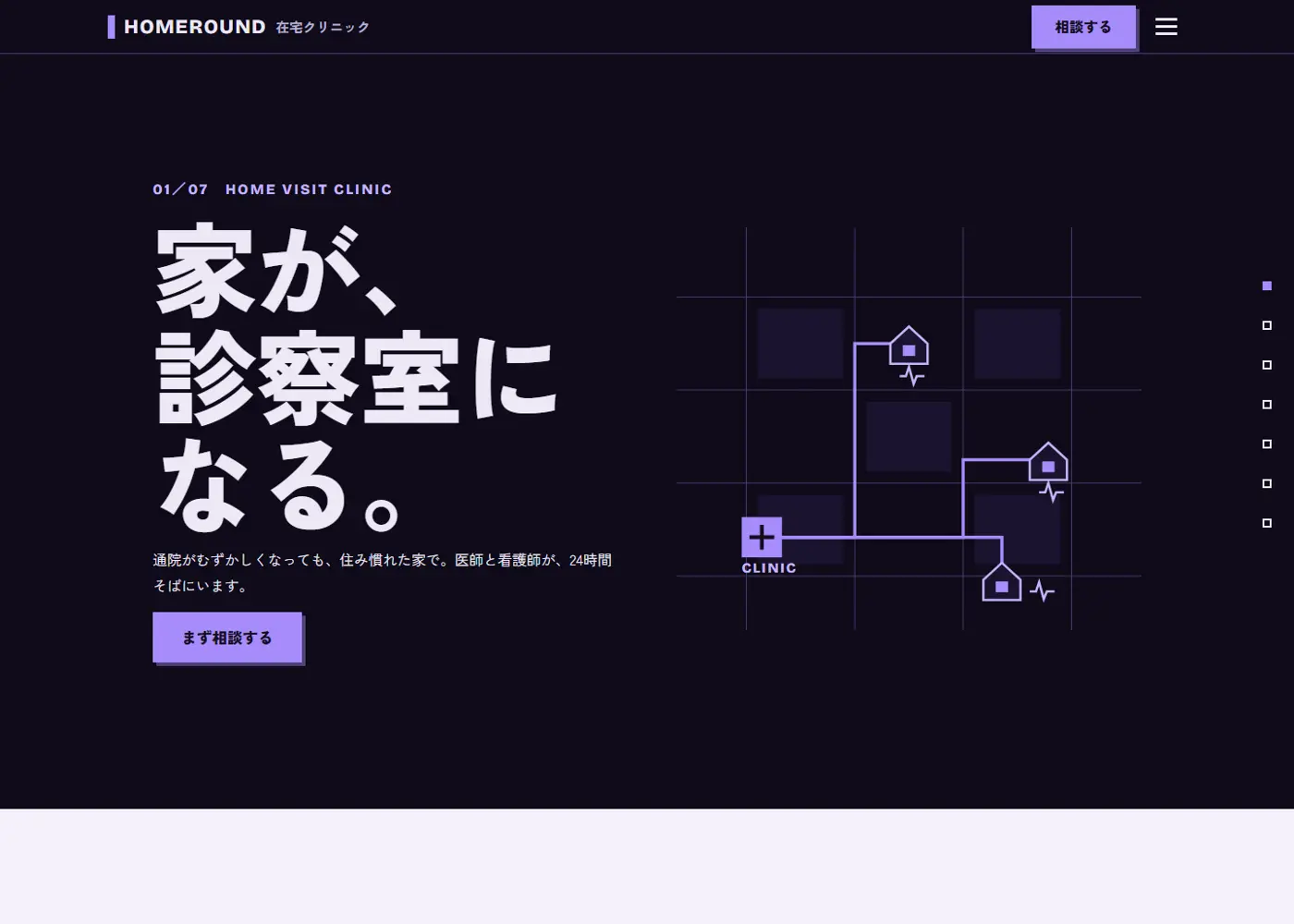Click the middle-right house icon on the map

1048,462
